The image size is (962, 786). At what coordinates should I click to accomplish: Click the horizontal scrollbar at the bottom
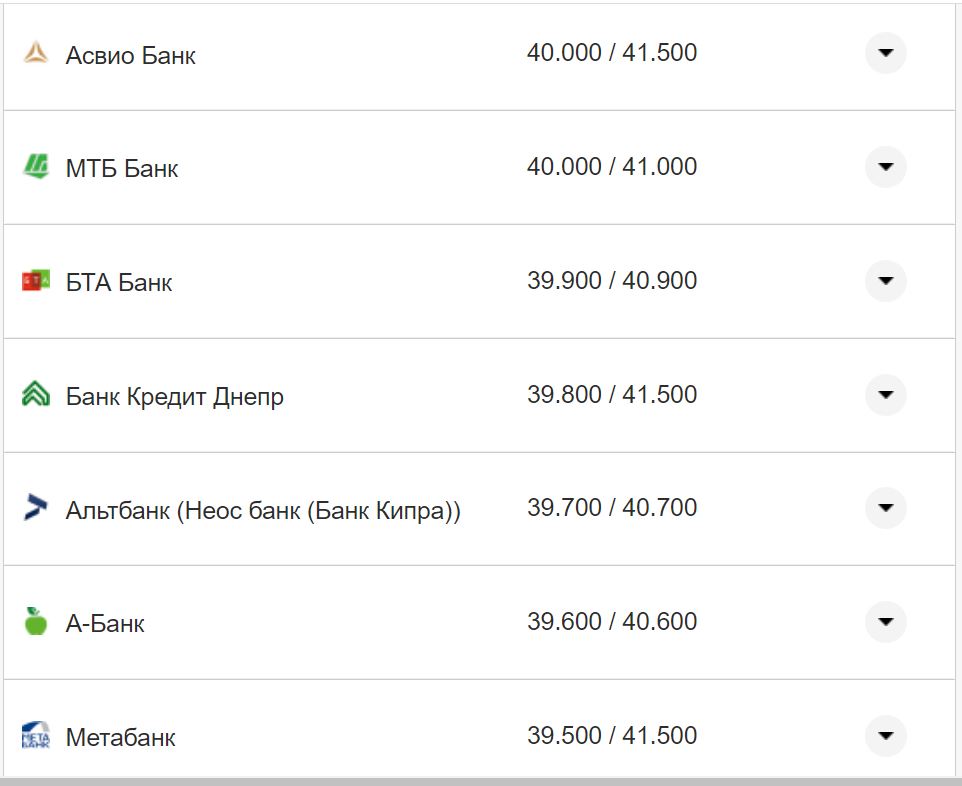coord(480,780)
